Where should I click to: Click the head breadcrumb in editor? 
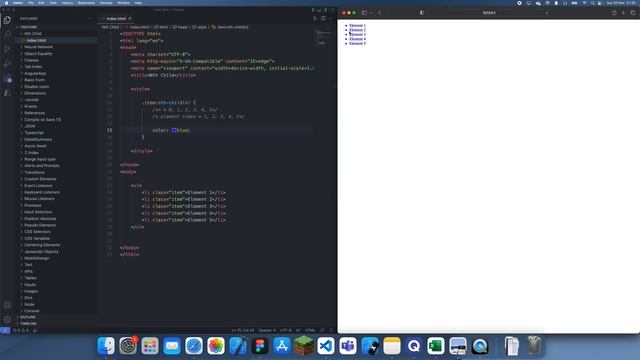click(180, 27)
